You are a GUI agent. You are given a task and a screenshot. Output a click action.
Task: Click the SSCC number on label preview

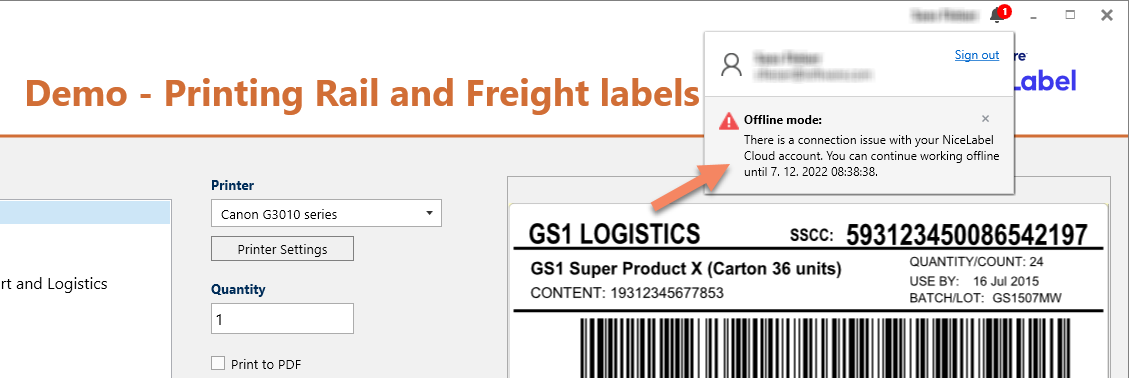click(967, 235)
